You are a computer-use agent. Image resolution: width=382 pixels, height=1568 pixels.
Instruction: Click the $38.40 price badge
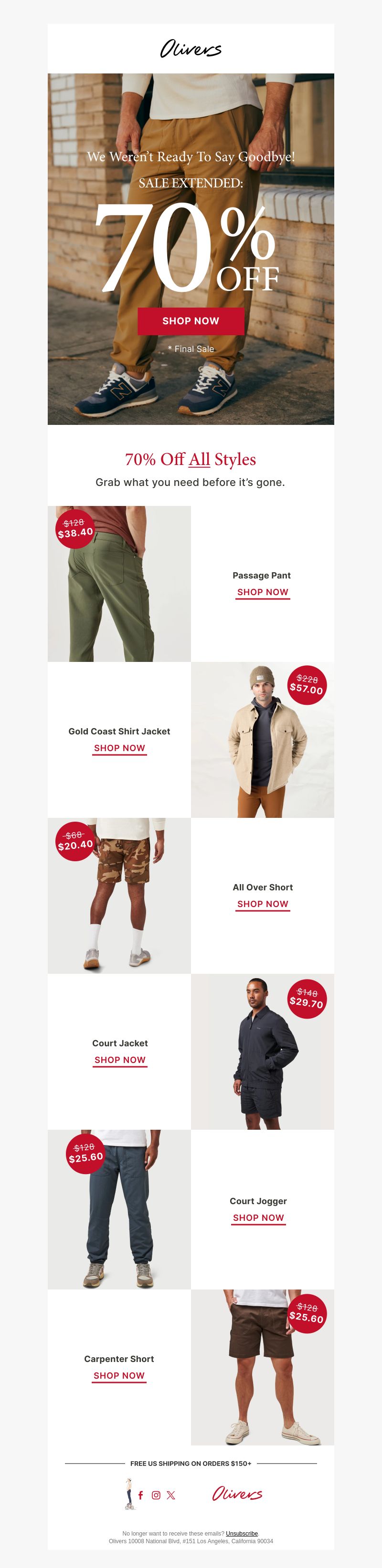[75, 528]
